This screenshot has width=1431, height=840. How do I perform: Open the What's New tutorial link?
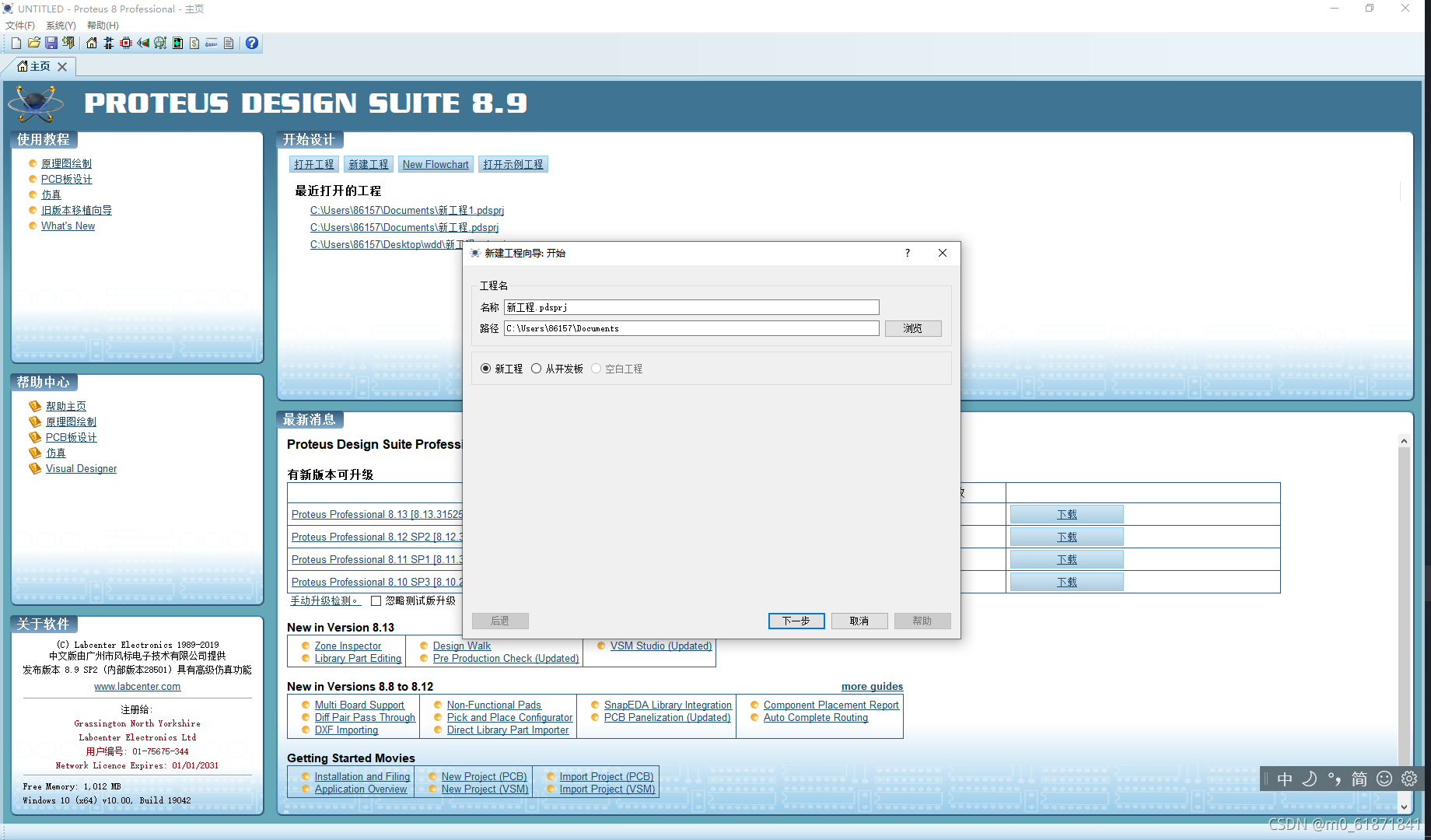click(68, 226)
